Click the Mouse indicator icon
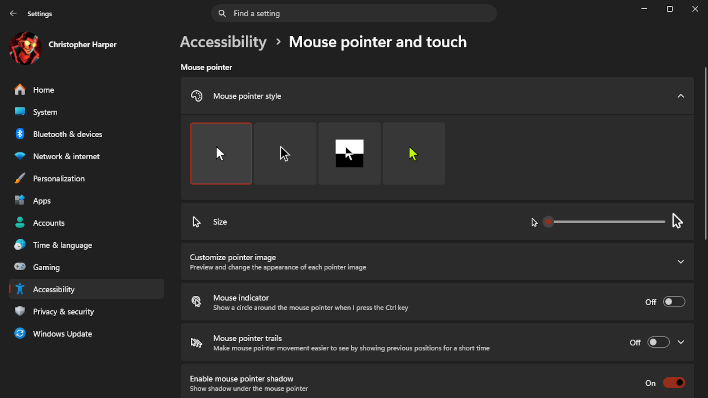Viewport: 708px width, 398px height. tap(196, 301)
